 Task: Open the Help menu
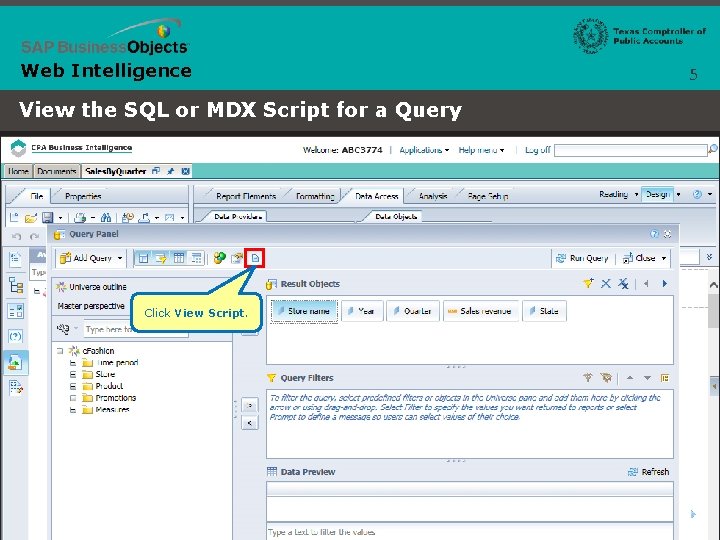[x=481, y=150]
